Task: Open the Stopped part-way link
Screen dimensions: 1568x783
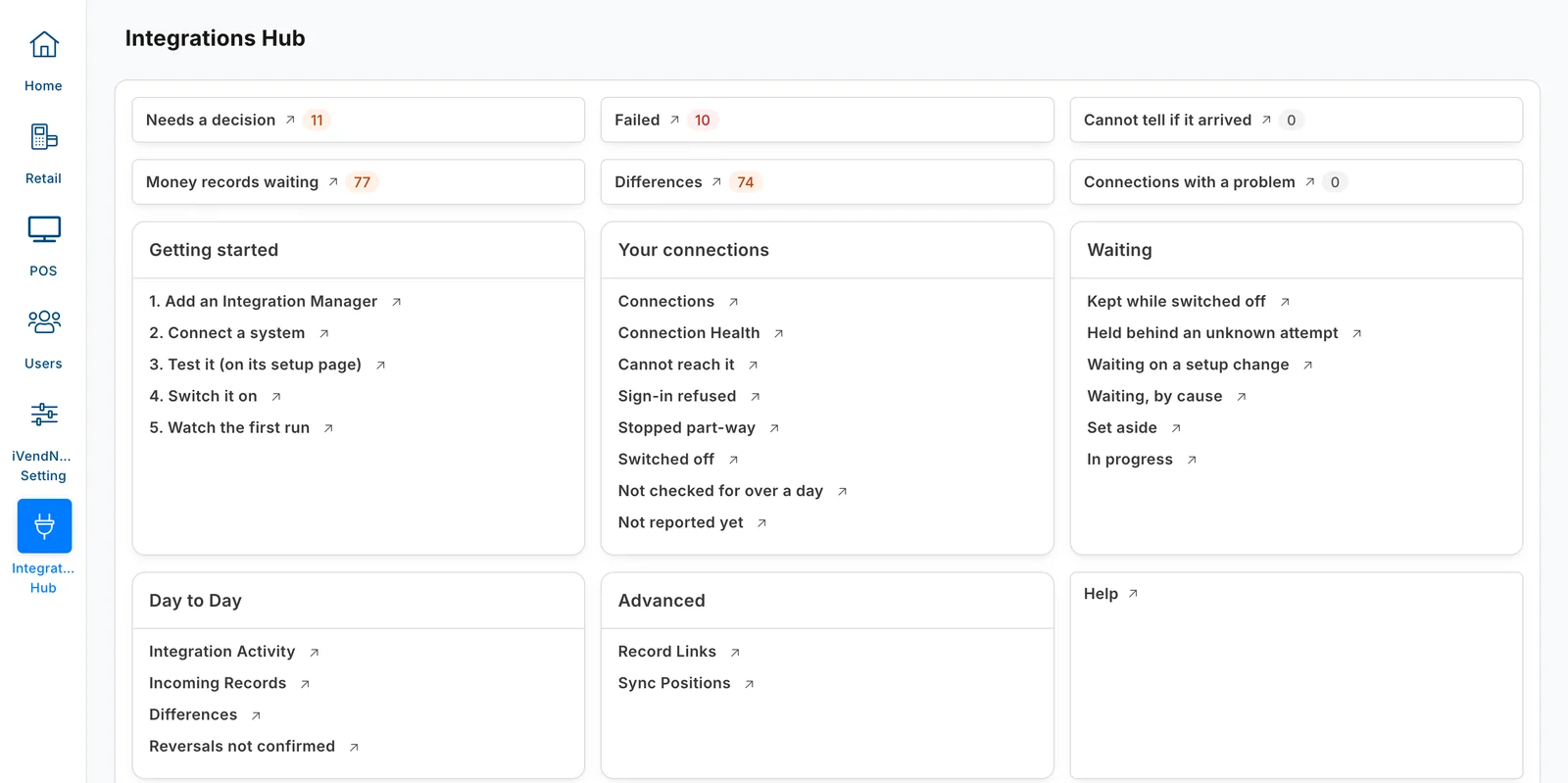Action: (687, 428)
